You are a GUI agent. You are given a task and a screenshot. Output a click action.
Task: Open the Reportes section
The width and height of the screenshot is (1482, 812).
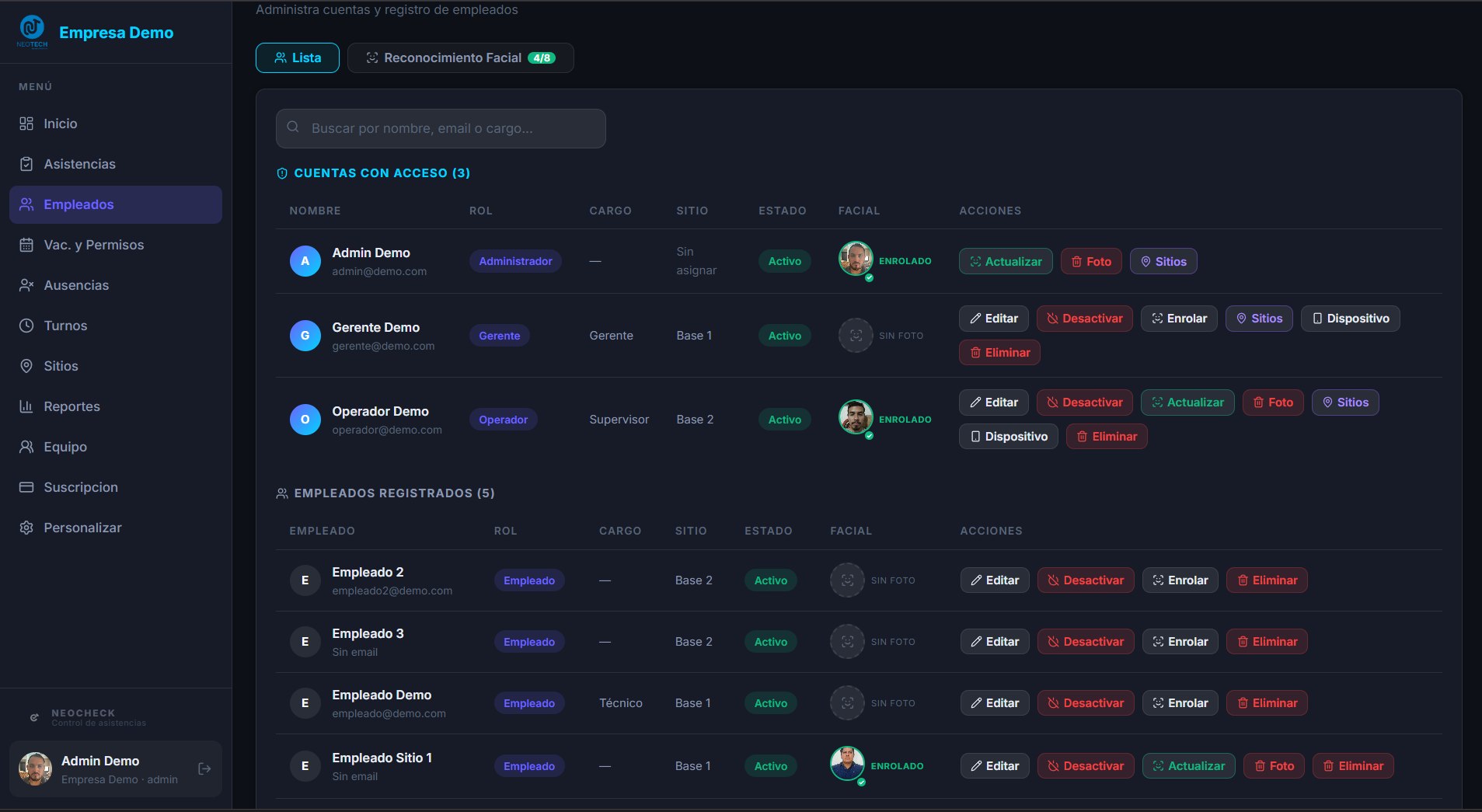coord(71,406)
